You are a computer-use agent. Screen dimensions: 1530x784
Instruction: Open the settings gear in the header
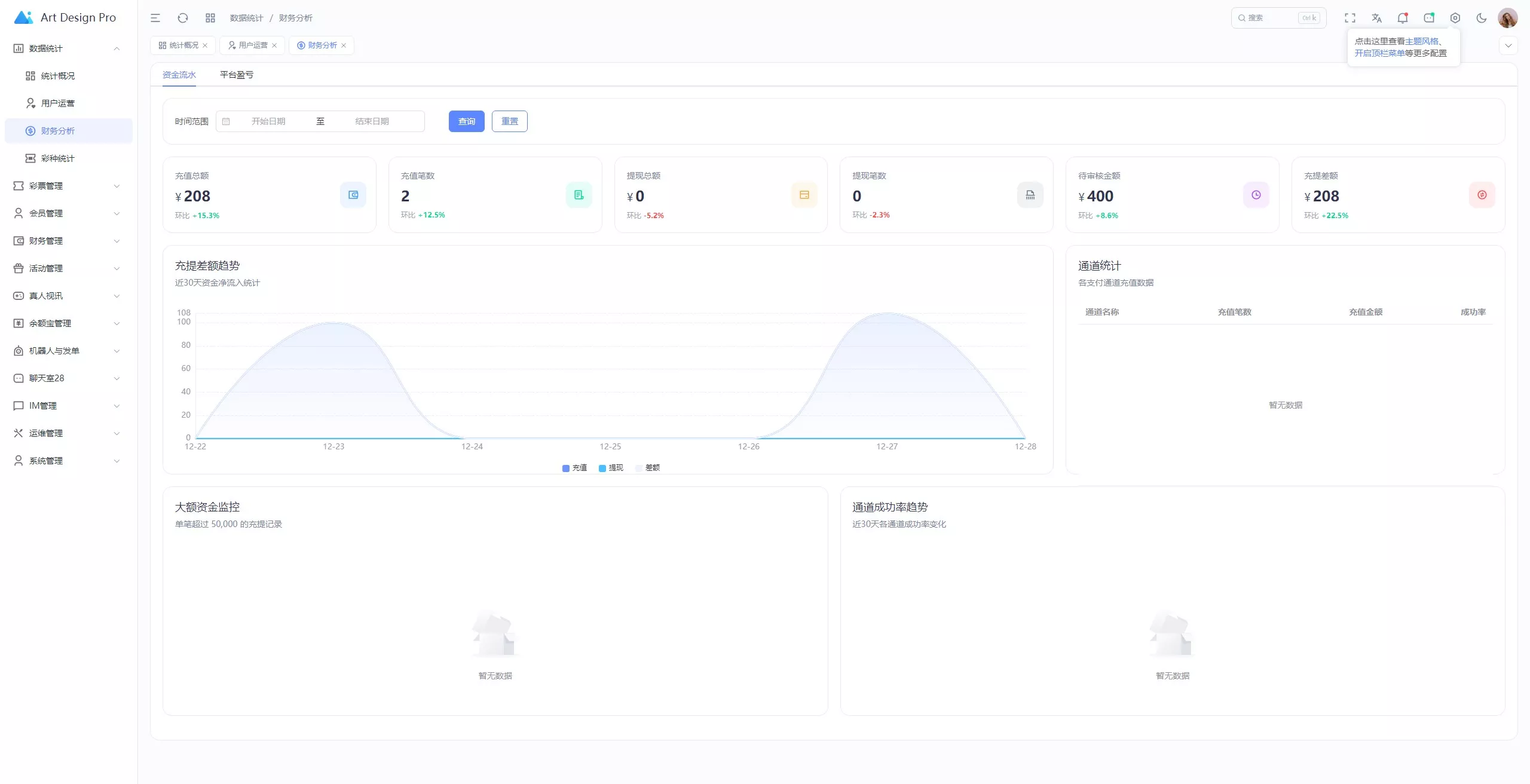[1455, 18]
